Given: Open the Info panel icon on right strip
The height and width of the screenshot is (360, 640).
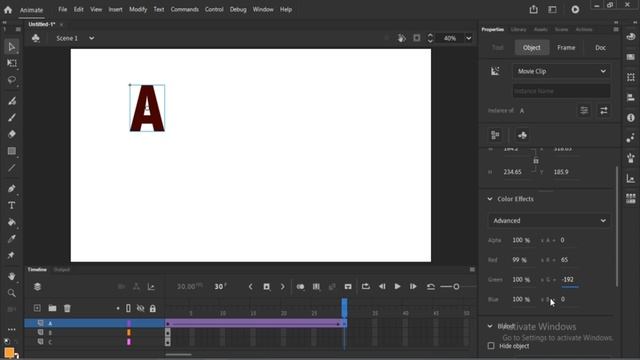Looking at the screenshot, I should [x=631, y=118].
